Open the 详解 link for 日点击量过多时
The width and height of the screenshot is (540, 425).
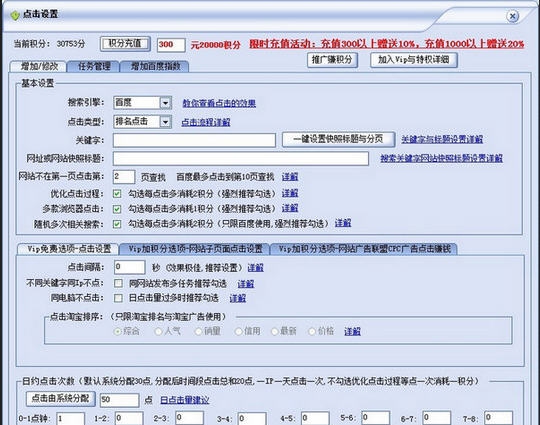coord(238,298)
